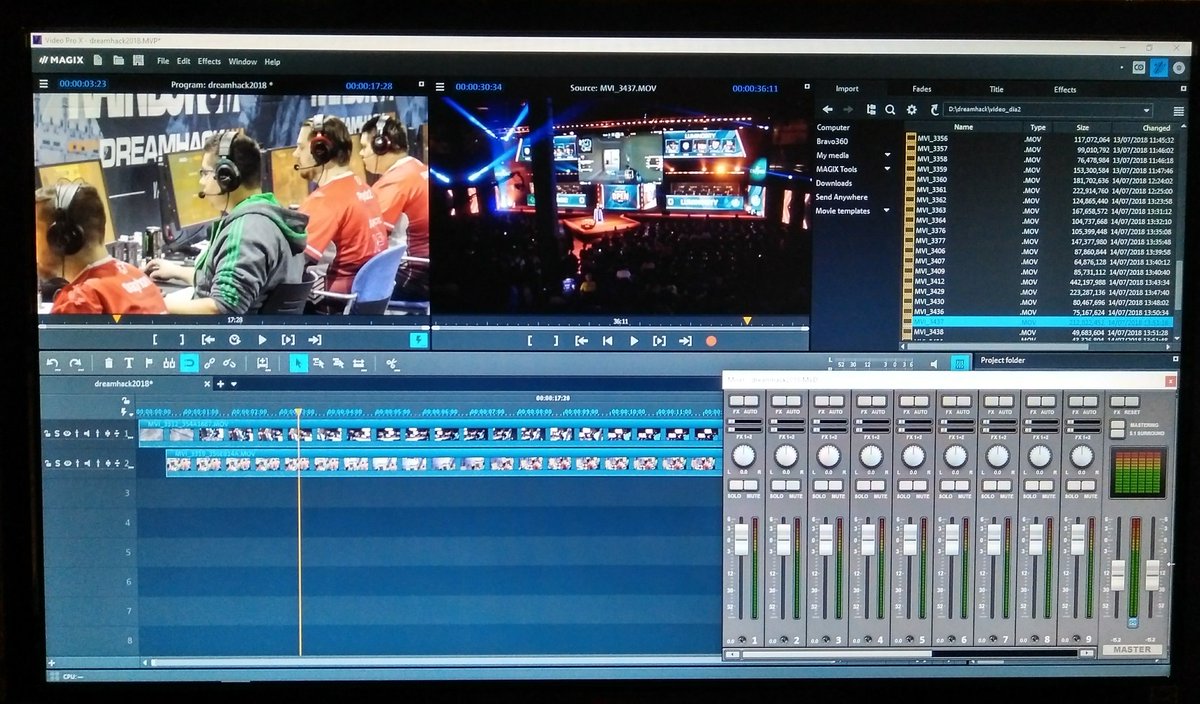Click the 5.1 SURROUND button

click(1118, 434)
